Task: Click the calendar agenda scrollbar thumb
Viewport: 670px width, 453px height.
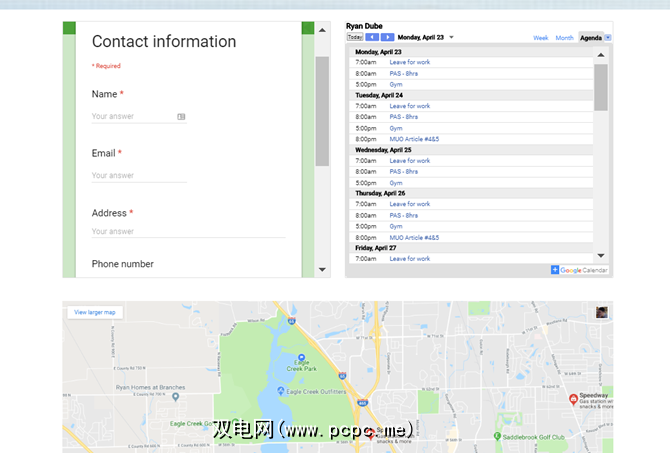Action: pyautogui.click(x=601, y=87)
